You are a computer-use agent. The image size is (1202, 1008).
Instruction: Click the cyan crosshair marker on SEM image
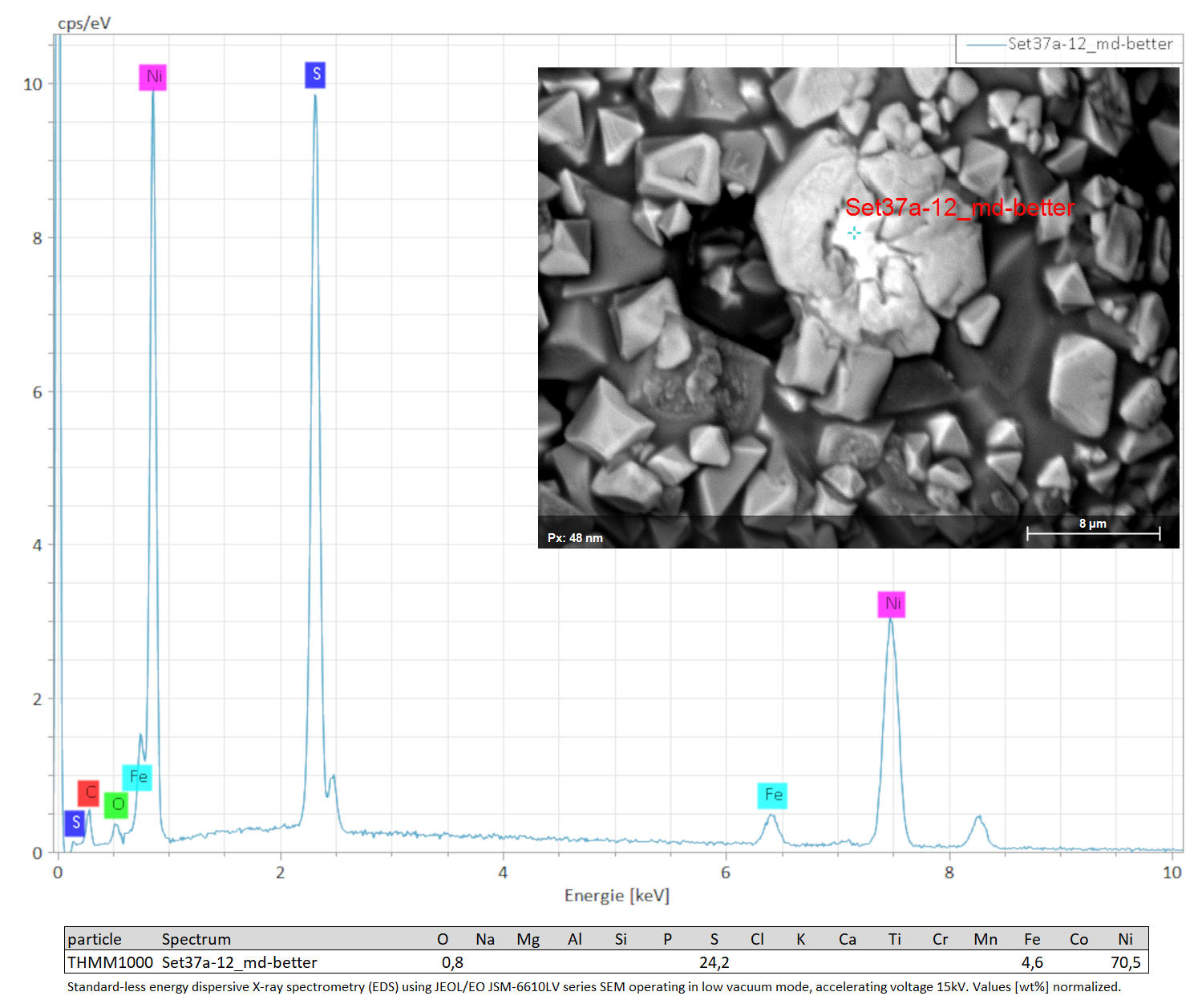point(854,233)
